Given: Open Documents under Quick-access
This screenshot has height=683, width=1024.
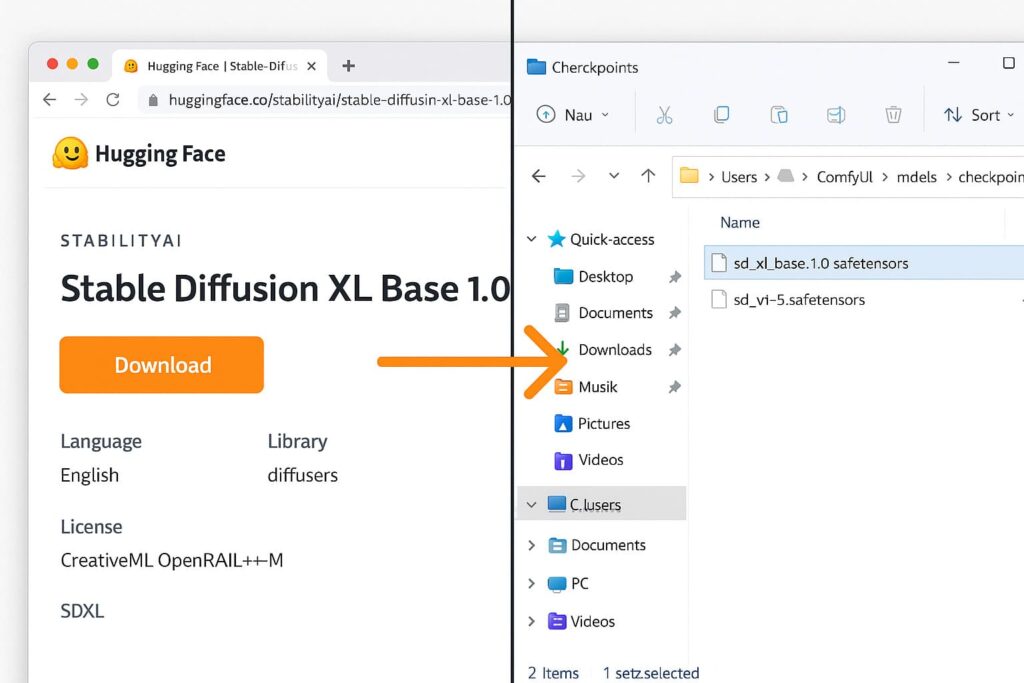Looking at the screenshot, I should (x=603, y=313).
